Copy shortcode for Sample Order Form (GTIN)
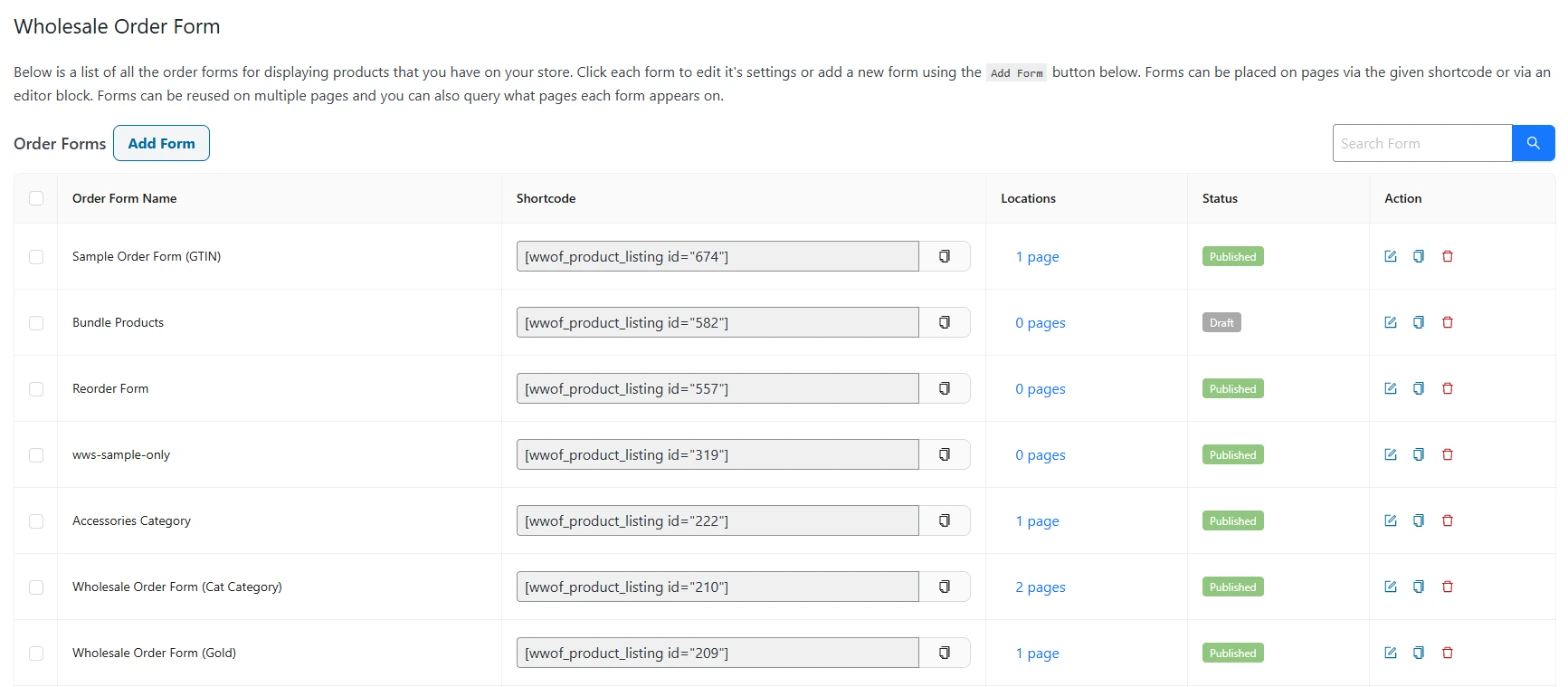The image size is (1568, 687). (944, 257)
